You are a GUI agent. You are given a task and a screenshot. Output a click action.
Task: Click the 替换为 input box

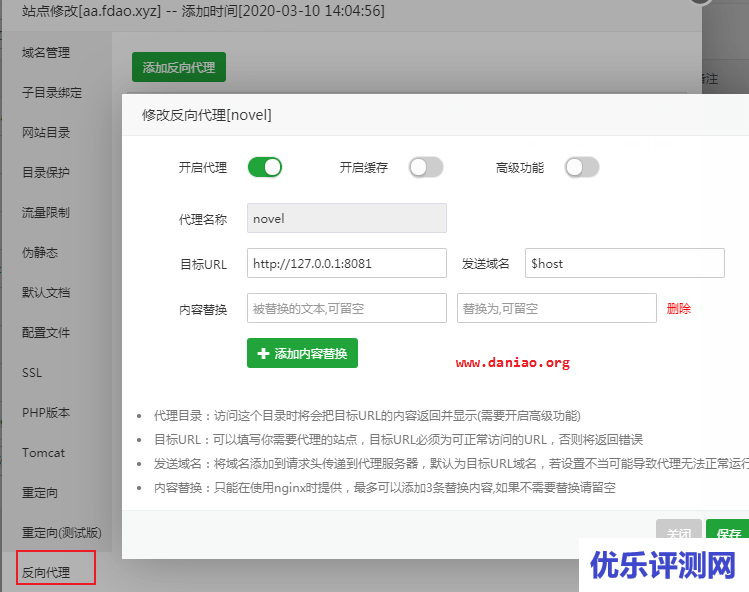tap(556, 308)
